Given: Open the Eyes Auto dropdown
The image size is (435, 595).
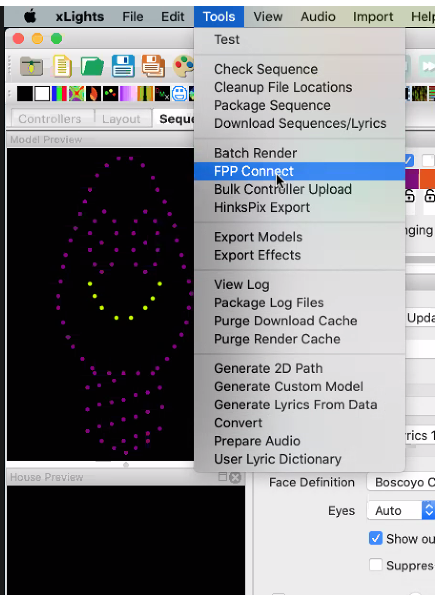Looking at the screenshot, I should 401,510.
